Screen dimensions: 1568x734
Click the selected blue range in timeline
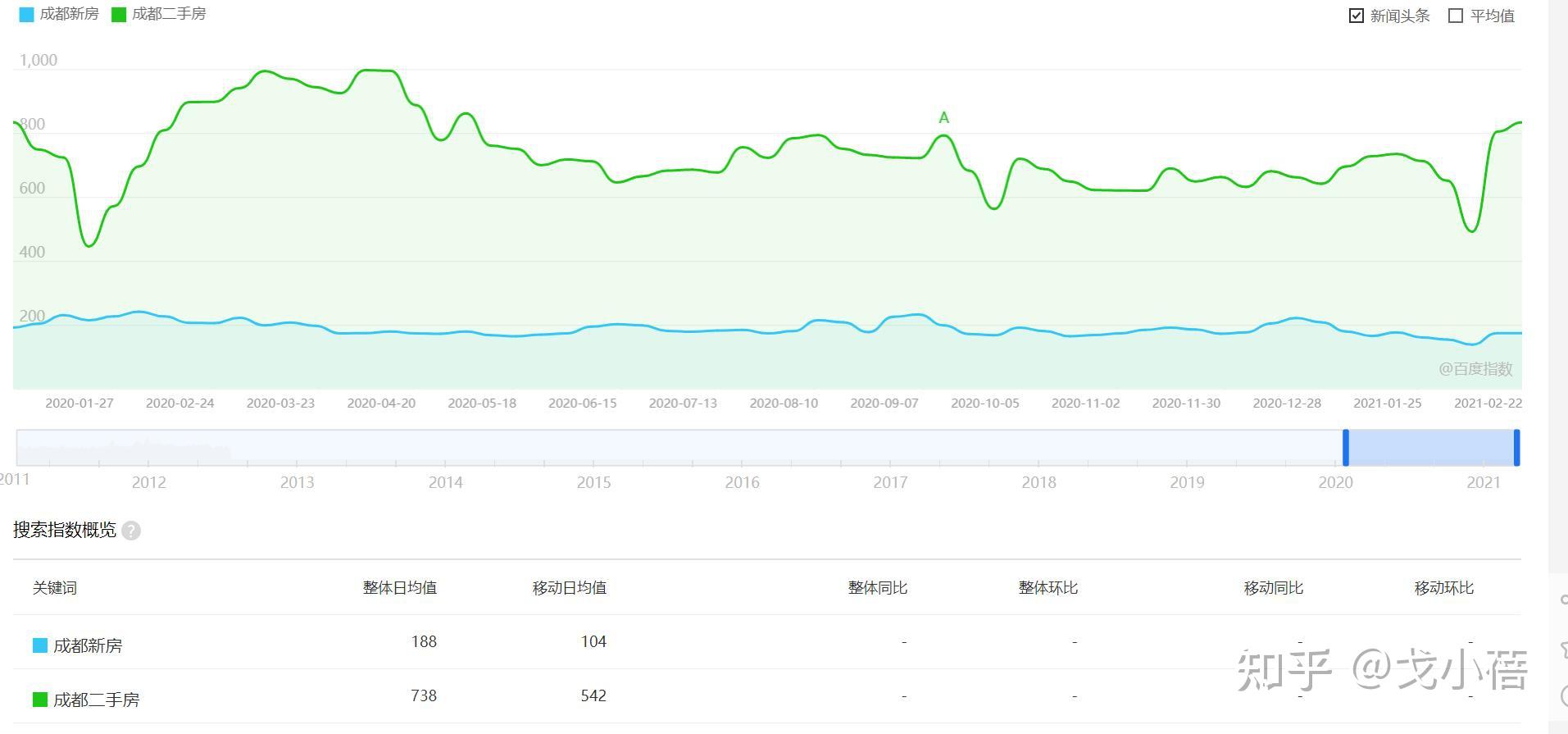(1431, 448)
